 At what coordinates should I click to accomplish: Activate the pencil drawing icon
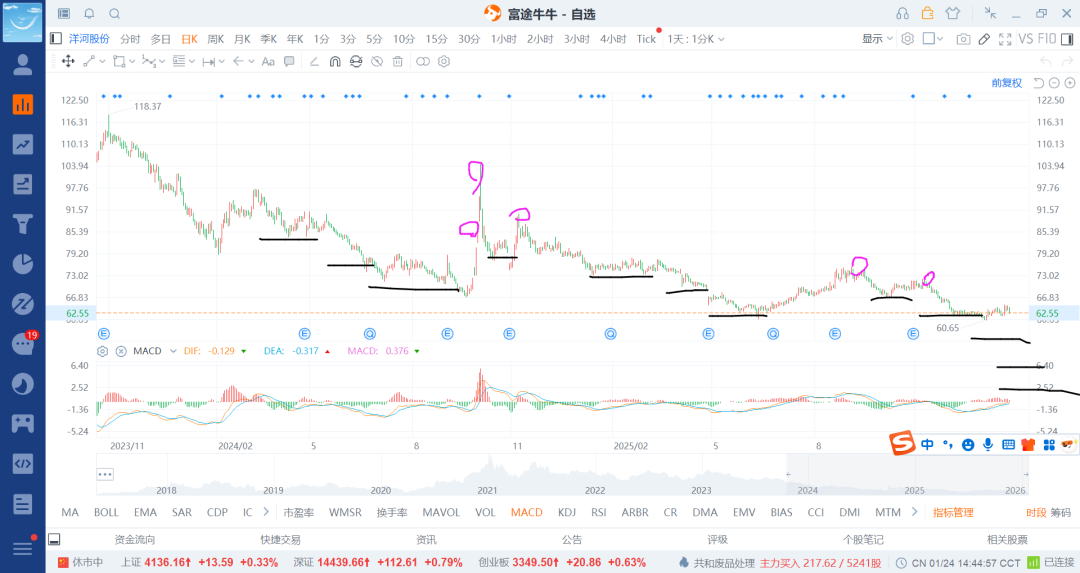(984, 39)
